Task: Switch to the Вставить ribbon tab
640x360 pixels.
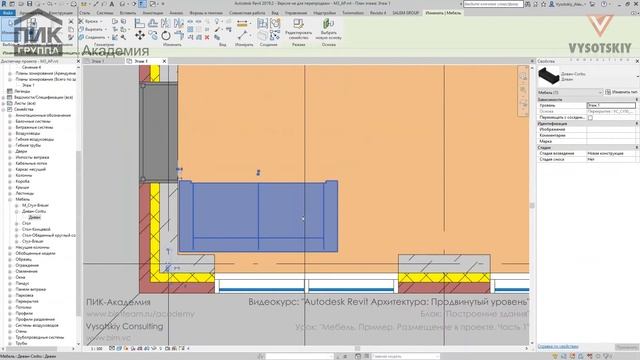Action: [x=128, y=13]
